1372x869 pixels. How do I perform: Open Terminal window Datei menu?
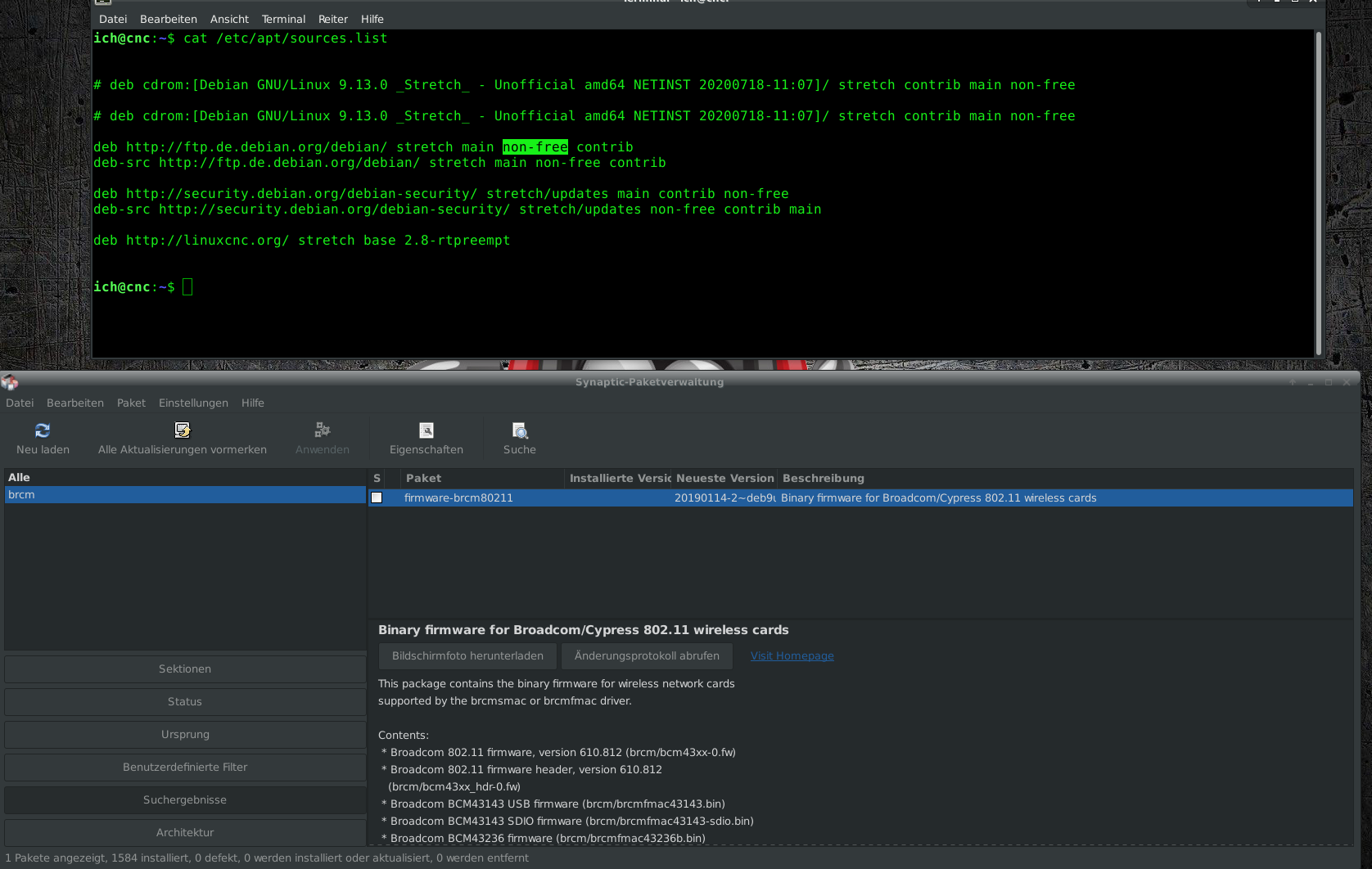113,19
